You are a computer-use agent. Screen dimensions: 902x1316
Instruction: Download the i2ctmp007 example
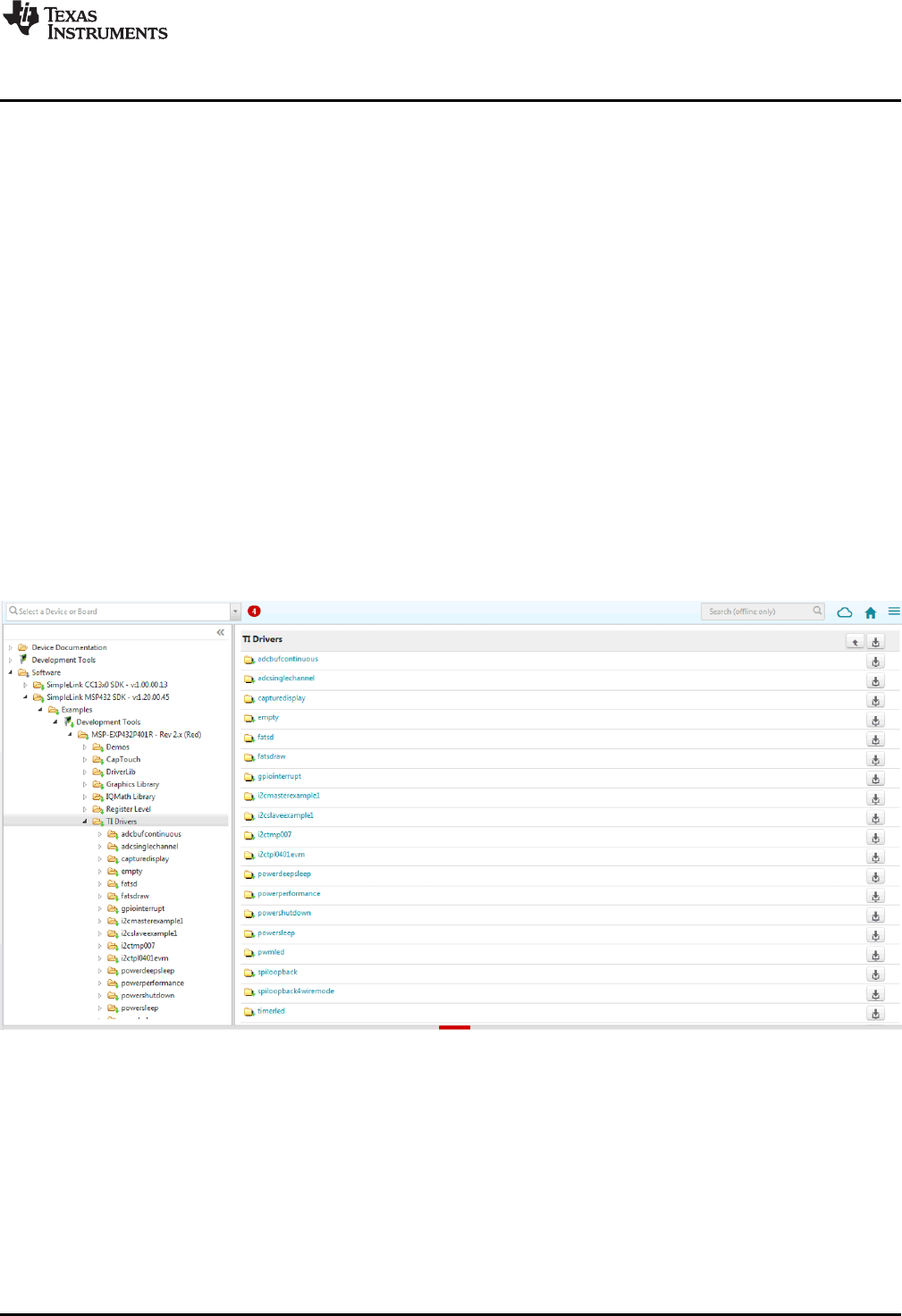(x=876, y=838)
